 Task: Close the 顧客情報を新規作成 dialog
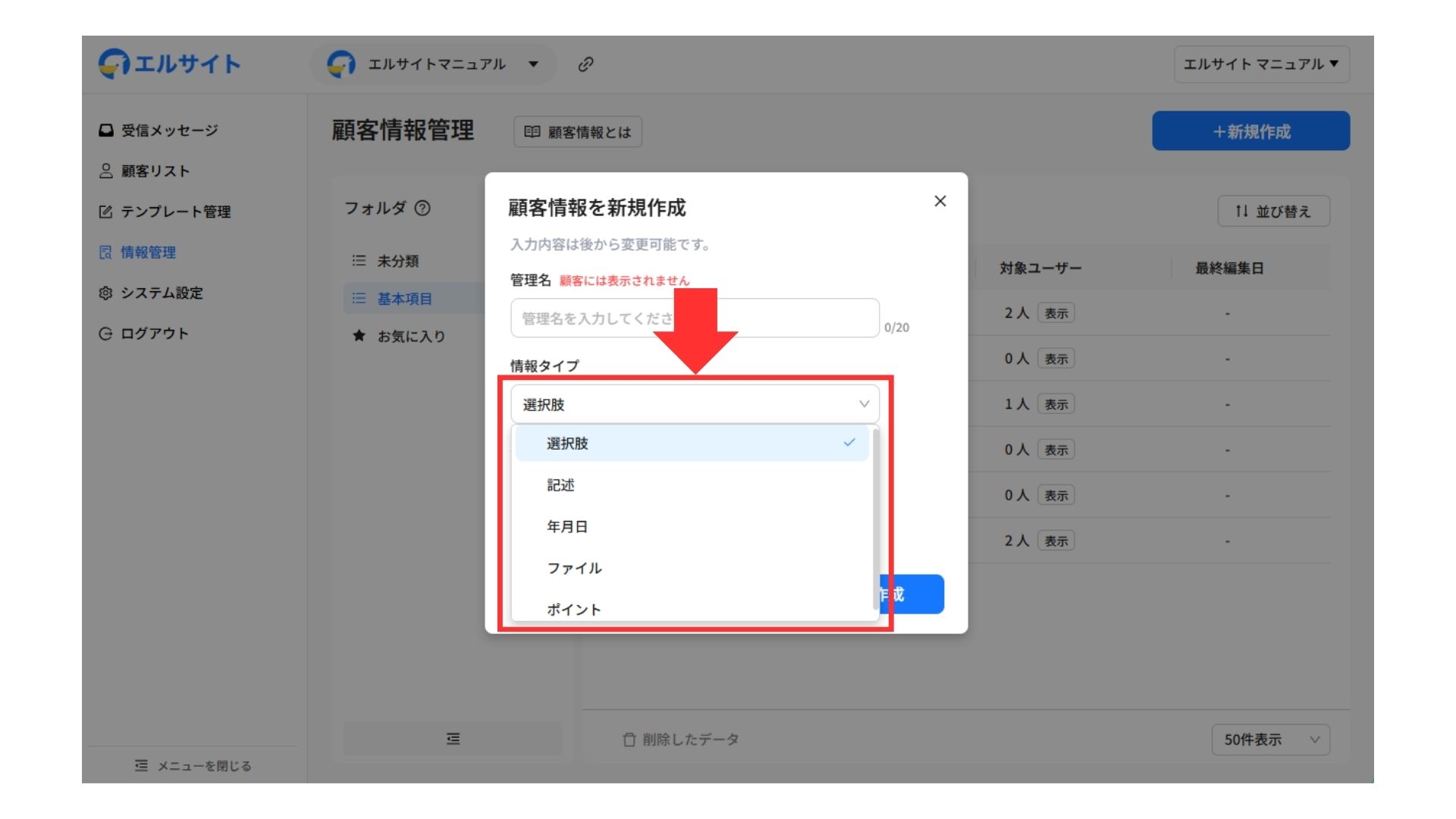940,201
